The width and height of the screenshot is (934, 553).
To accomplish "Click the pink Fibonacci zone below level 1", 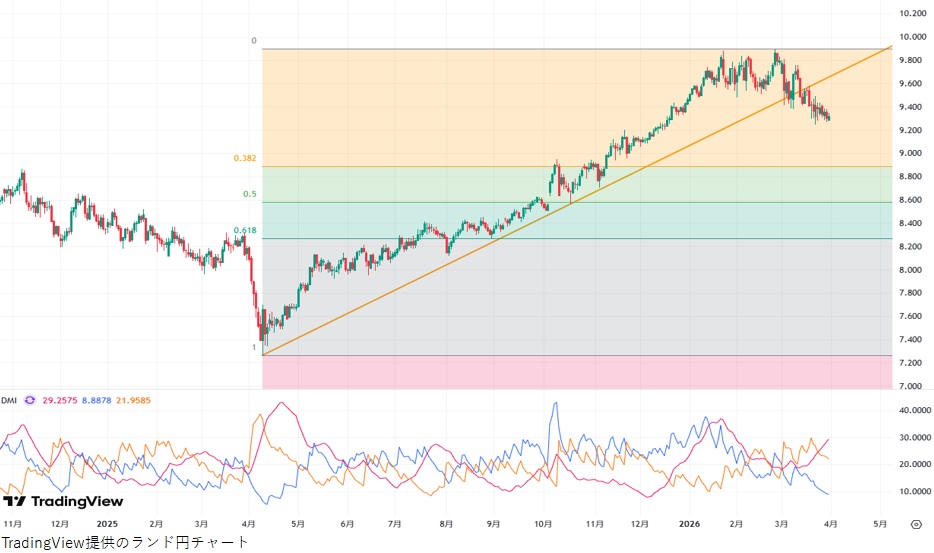I will click(576, 371).
